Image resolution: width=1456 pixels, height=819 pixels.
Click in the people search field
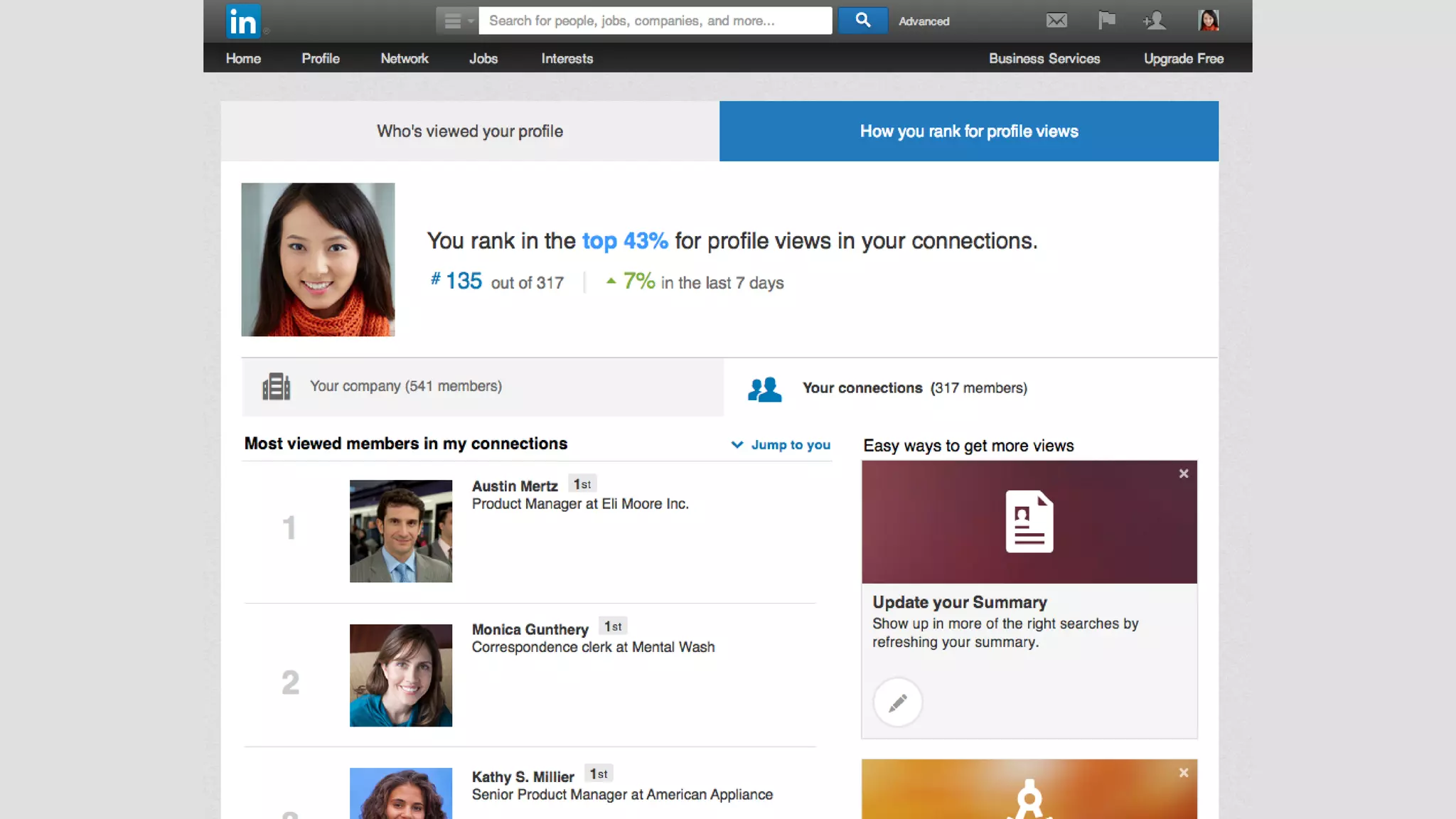pyautogui.click(x=654, y=21)
